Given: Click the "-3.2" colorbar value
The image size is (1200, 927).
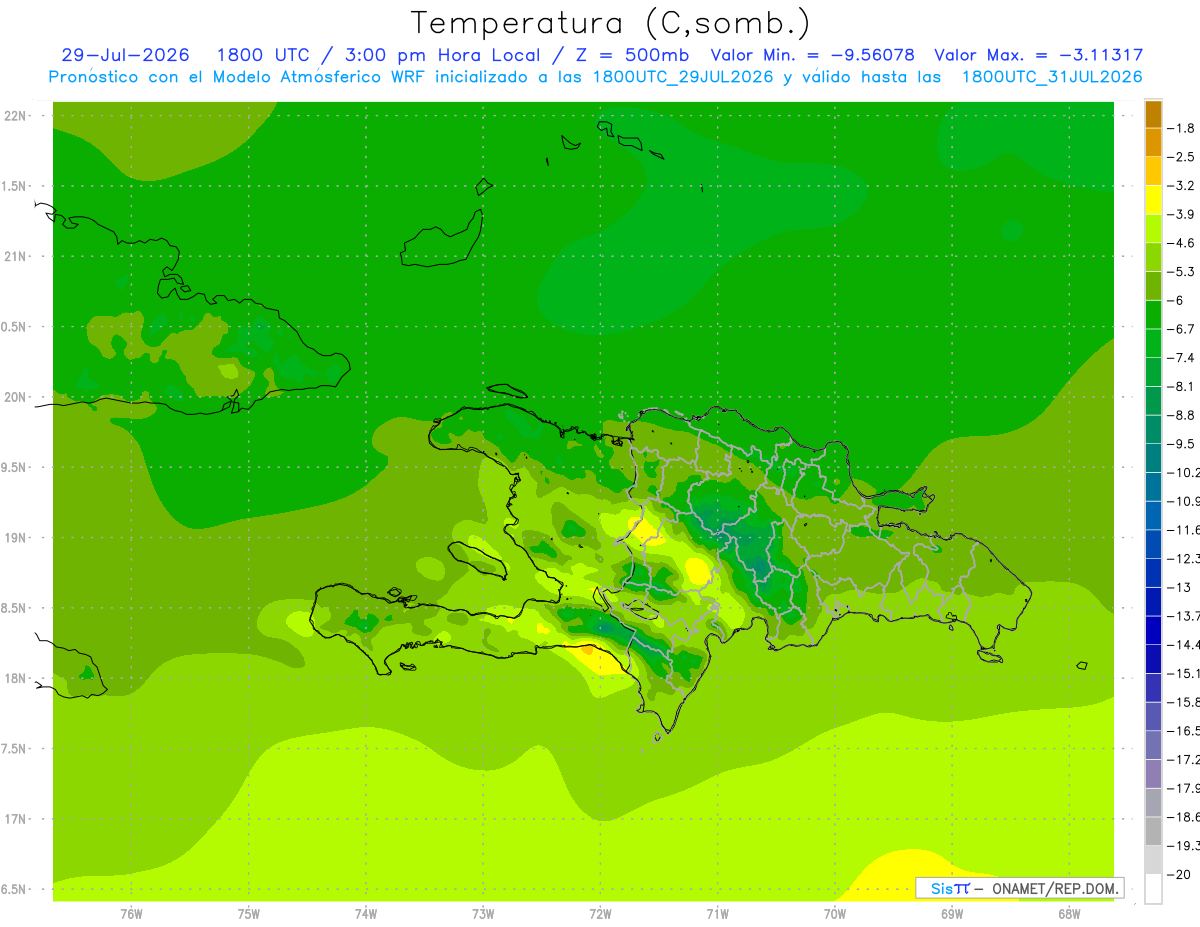Looking at the screenshot, I should (1182, 185).
